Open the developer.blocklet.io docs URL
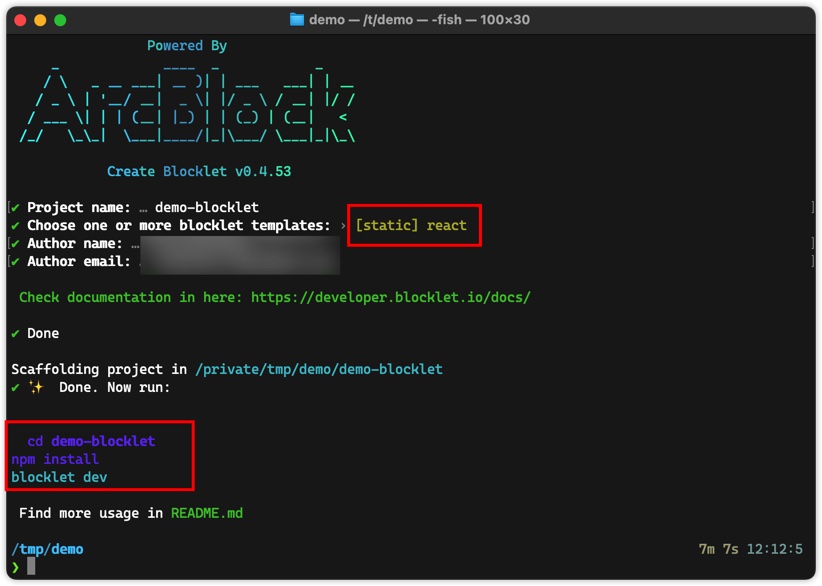 click(x=390, y=297)
